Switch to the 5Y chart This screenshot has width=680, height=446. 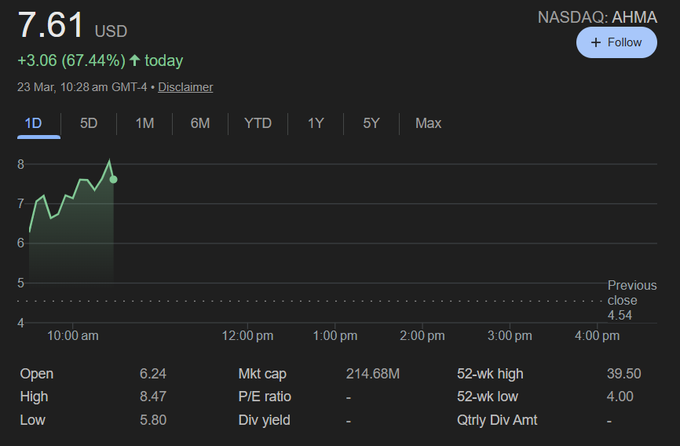[x=371, y=123]
